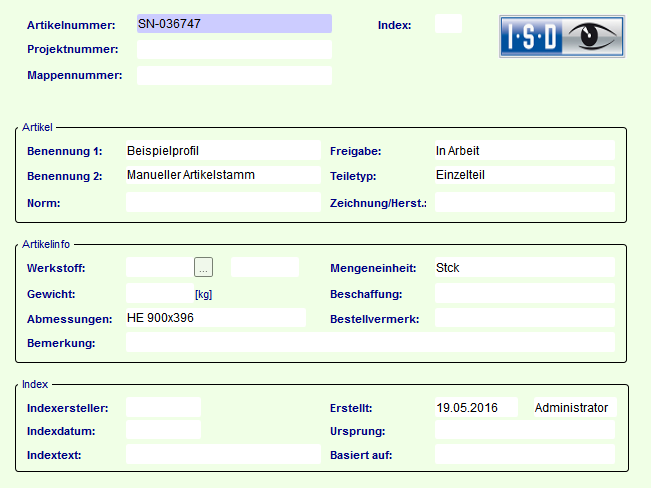651x488 pixels.
Task: Select the top Index field
Action: [448, 24]
